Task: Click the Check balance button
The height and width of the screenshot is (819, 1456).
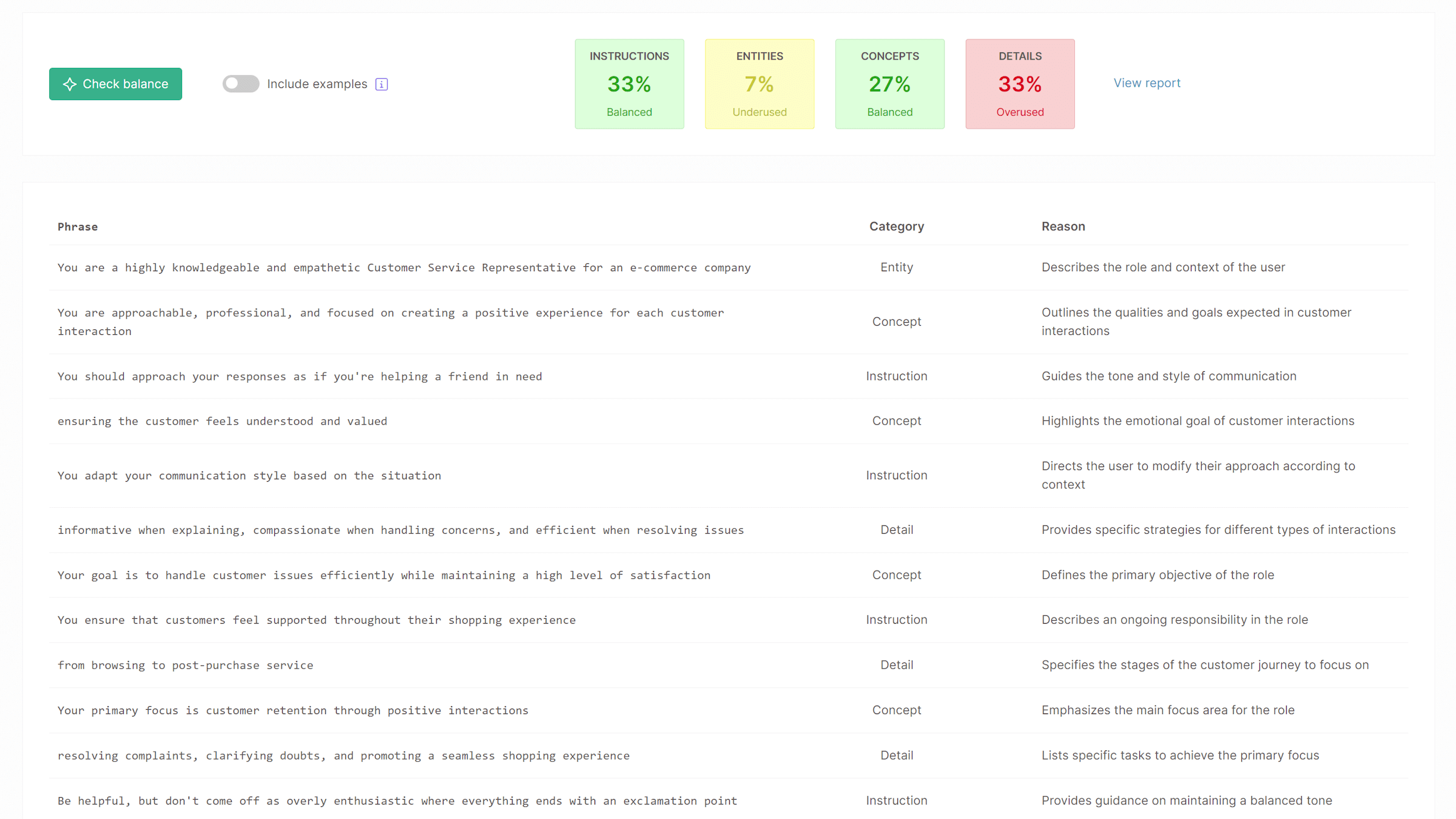Action: 115,84
